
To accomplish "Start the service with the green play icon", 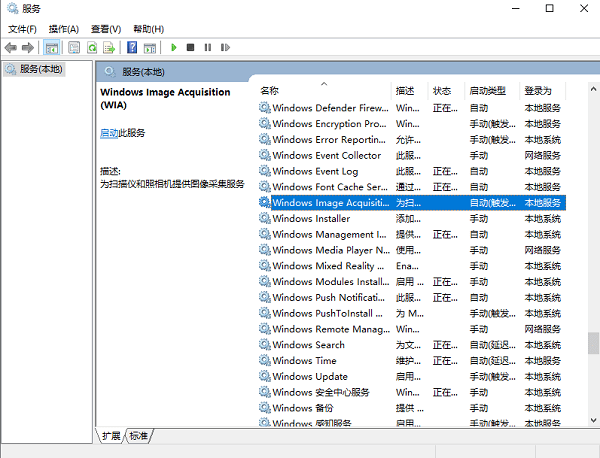I will 174,47.
